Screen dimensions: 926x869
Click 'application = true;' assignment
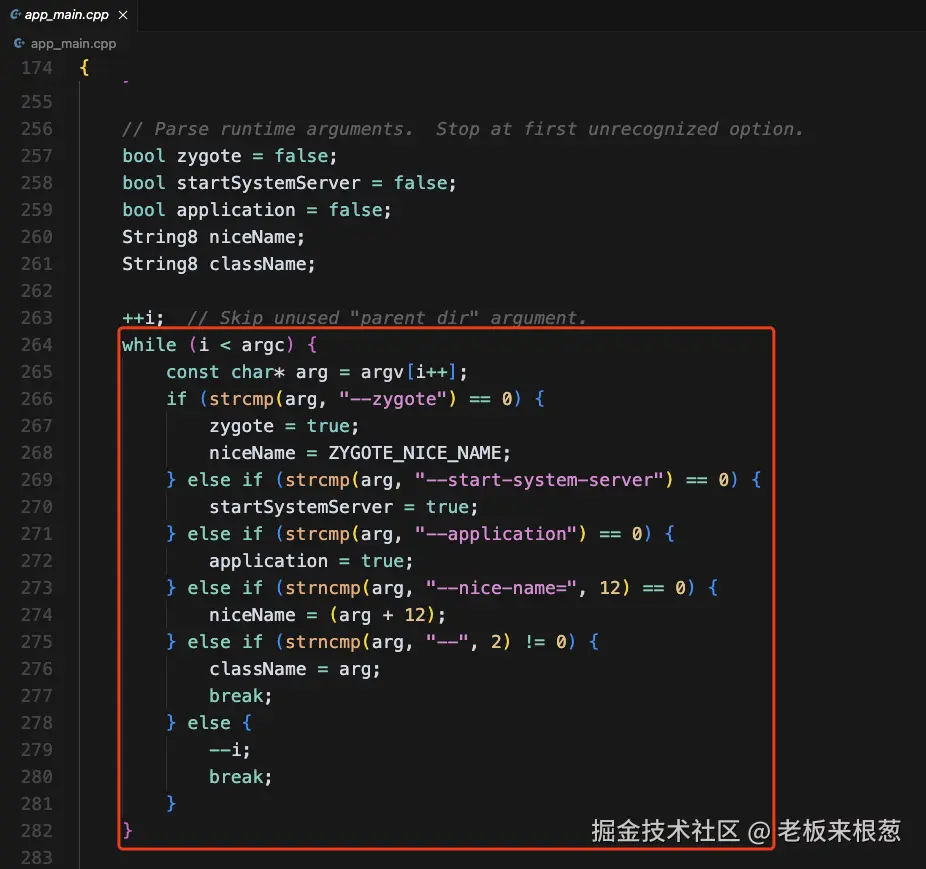[311, 561]
